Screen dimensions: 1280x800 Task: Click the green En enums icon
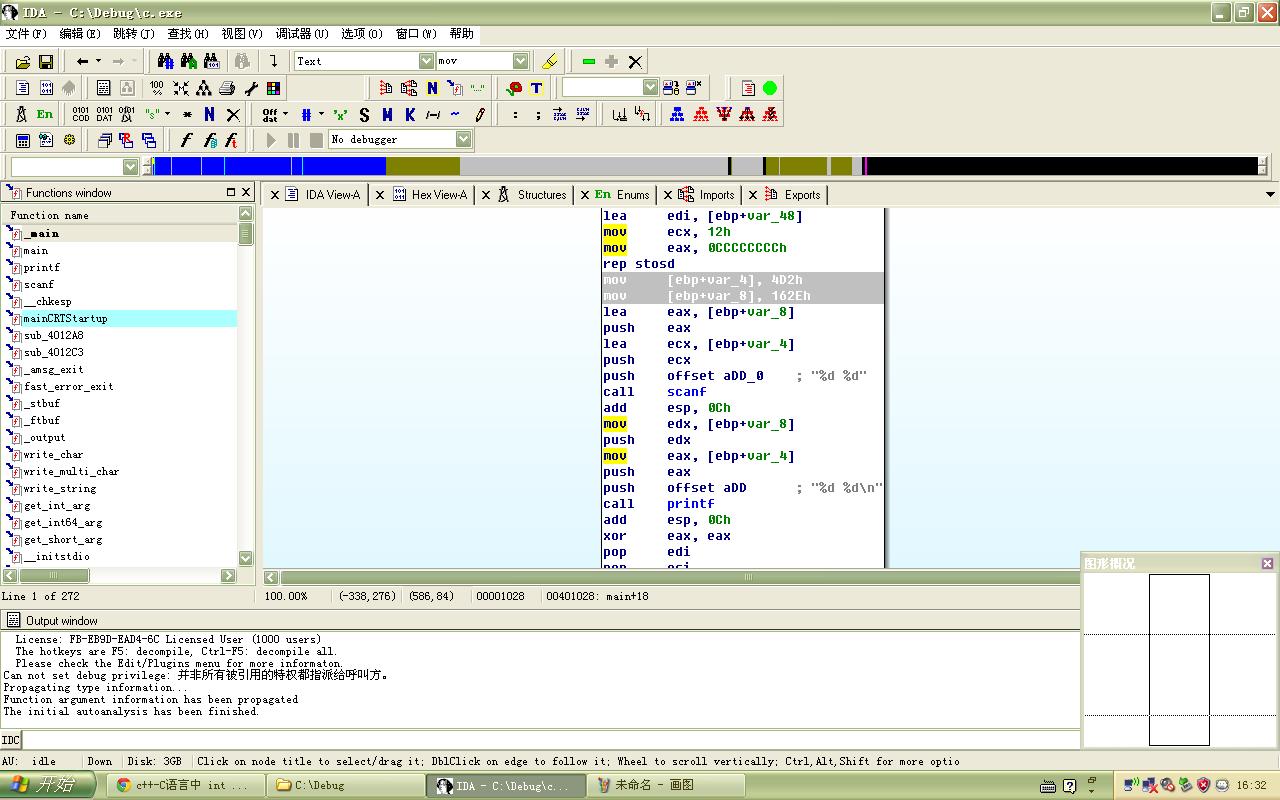pos(45,114)
